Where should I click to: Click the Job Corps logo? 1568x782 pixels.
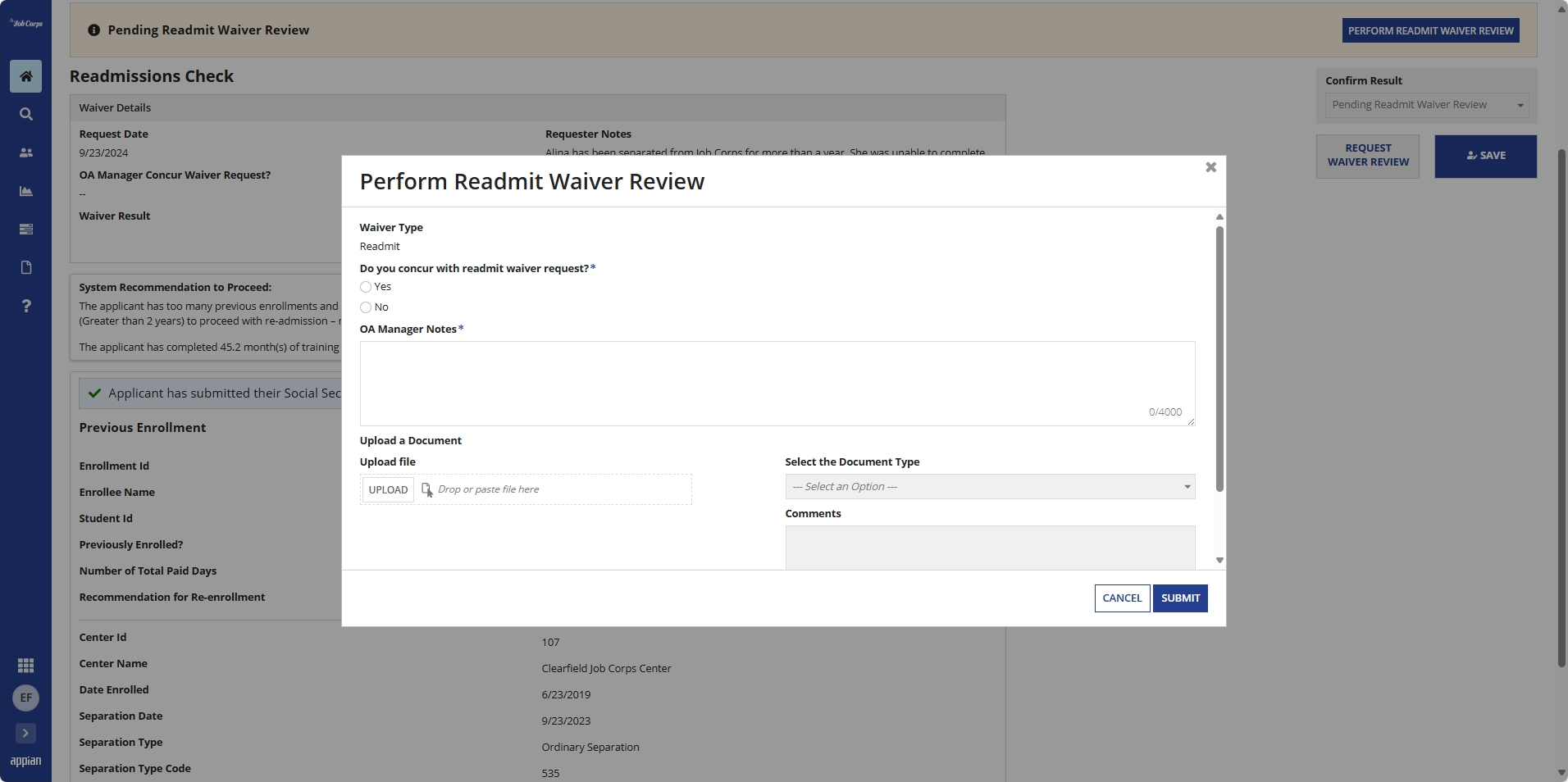pos(25,23)
